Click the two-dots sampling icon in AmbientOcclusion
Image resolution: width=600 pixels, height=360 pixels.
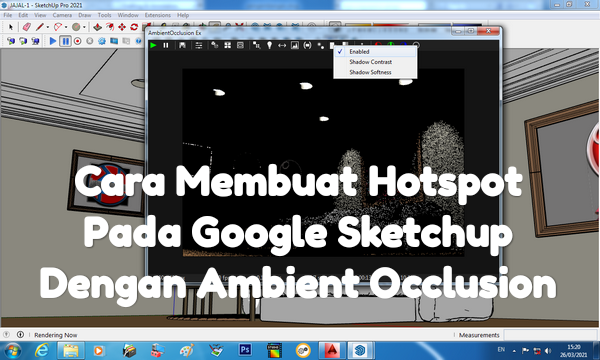[321, 46]
